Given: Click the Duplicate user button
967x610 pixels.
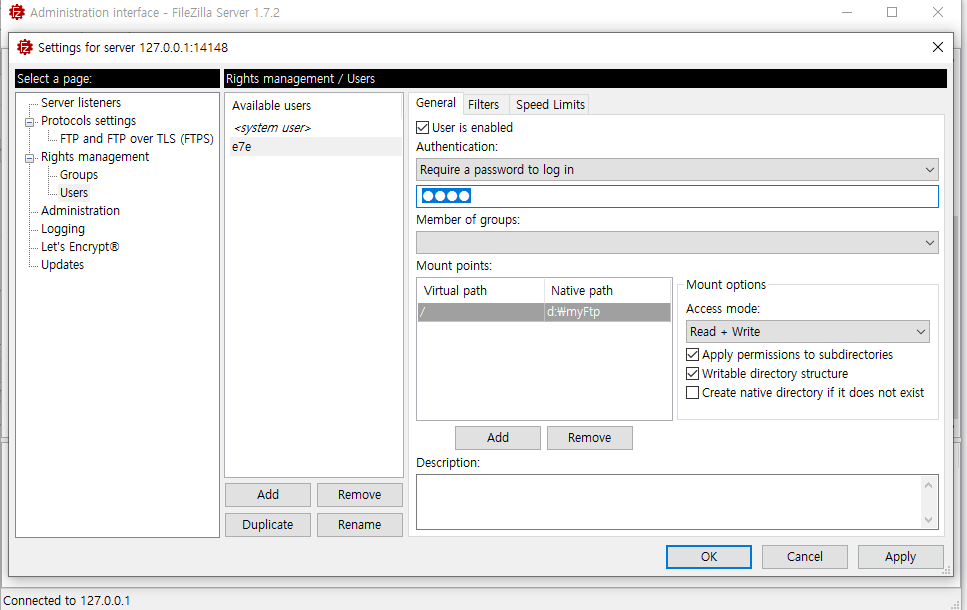Looking at the screenshot, I should point(268,525).
